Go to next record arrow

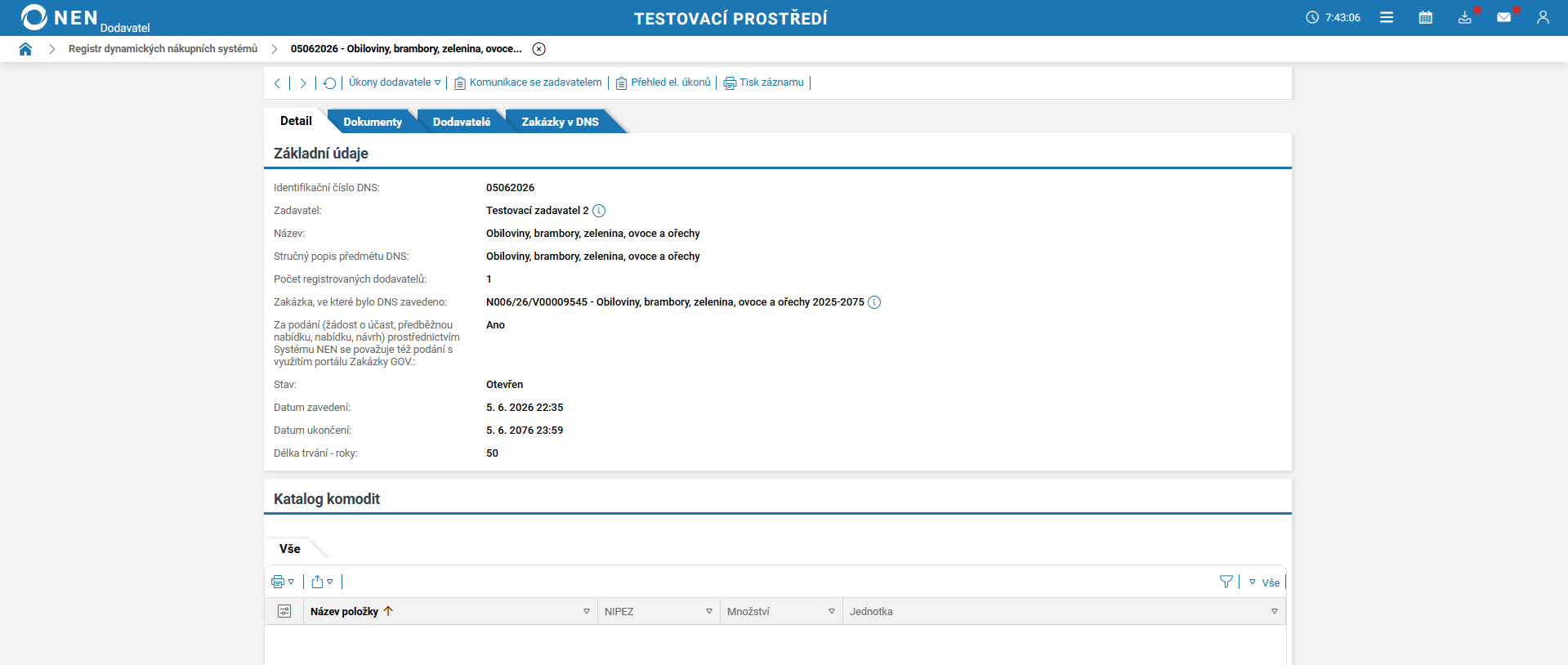point(303,83)
